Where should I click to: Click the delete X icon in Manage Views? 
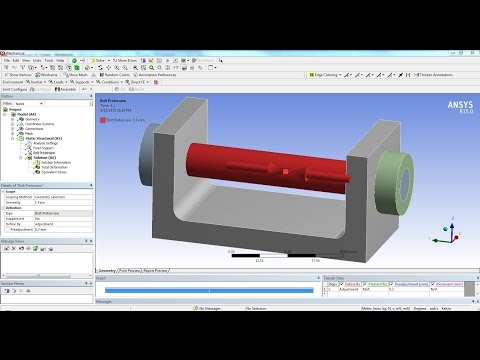point(14,249)
